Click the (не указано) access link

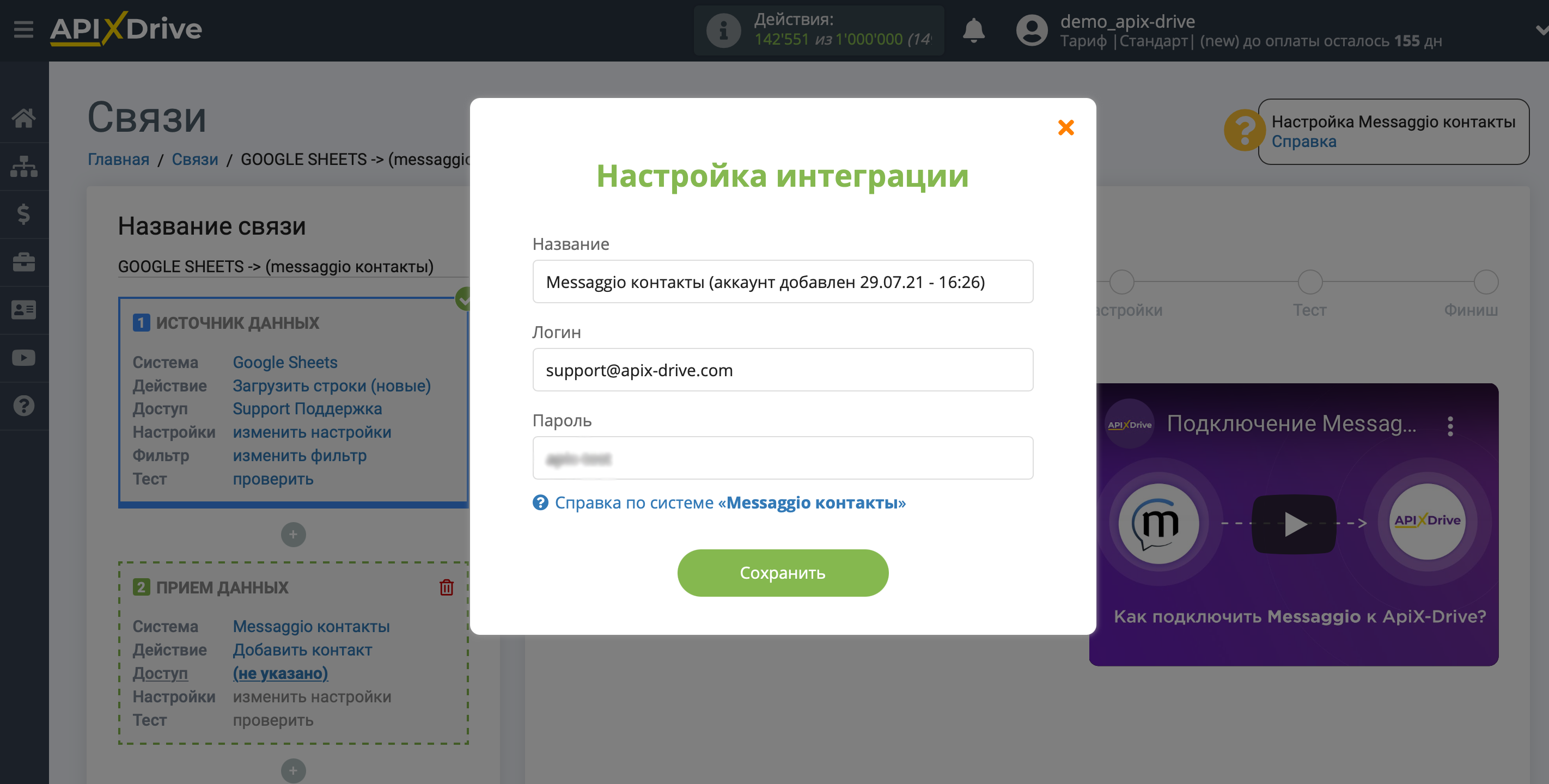[x=280, y=673]
